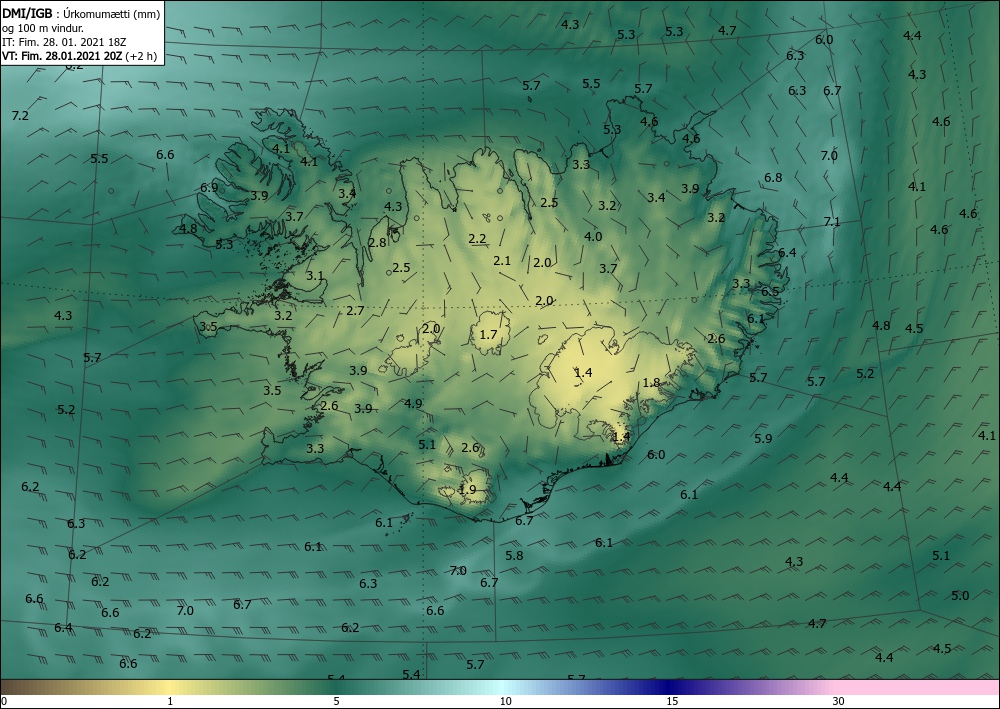Select the 'Úrkomumætti (mm)' label
Screen dimensions: 1000x709
click(x=112, y=13)
